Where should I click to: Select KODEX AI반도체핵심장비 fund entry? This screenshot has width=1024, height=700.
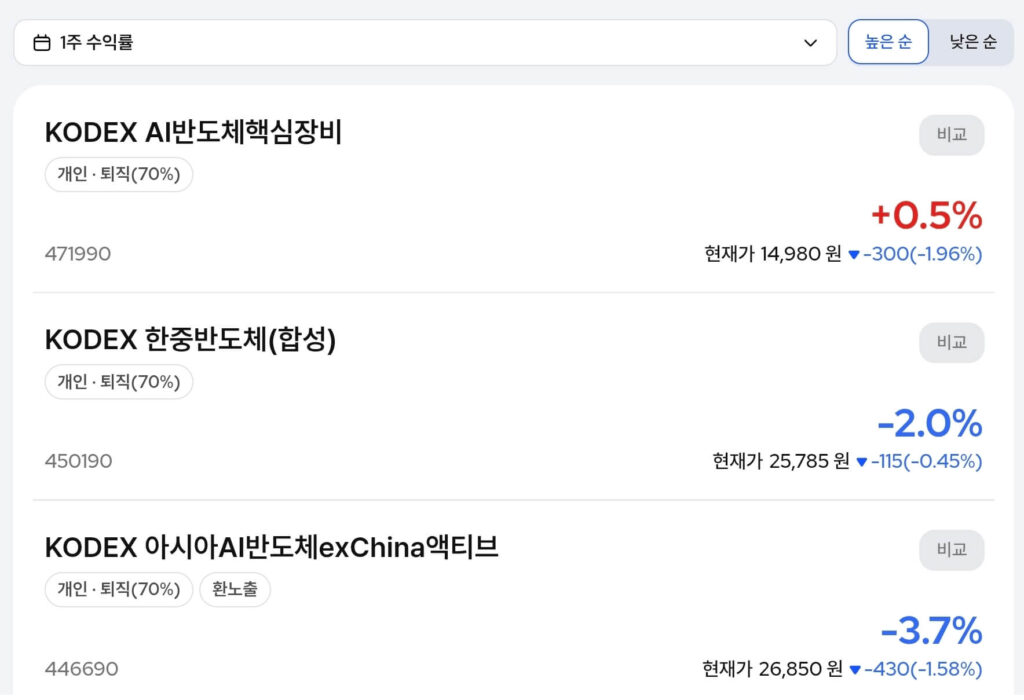[x=195, y=132]
